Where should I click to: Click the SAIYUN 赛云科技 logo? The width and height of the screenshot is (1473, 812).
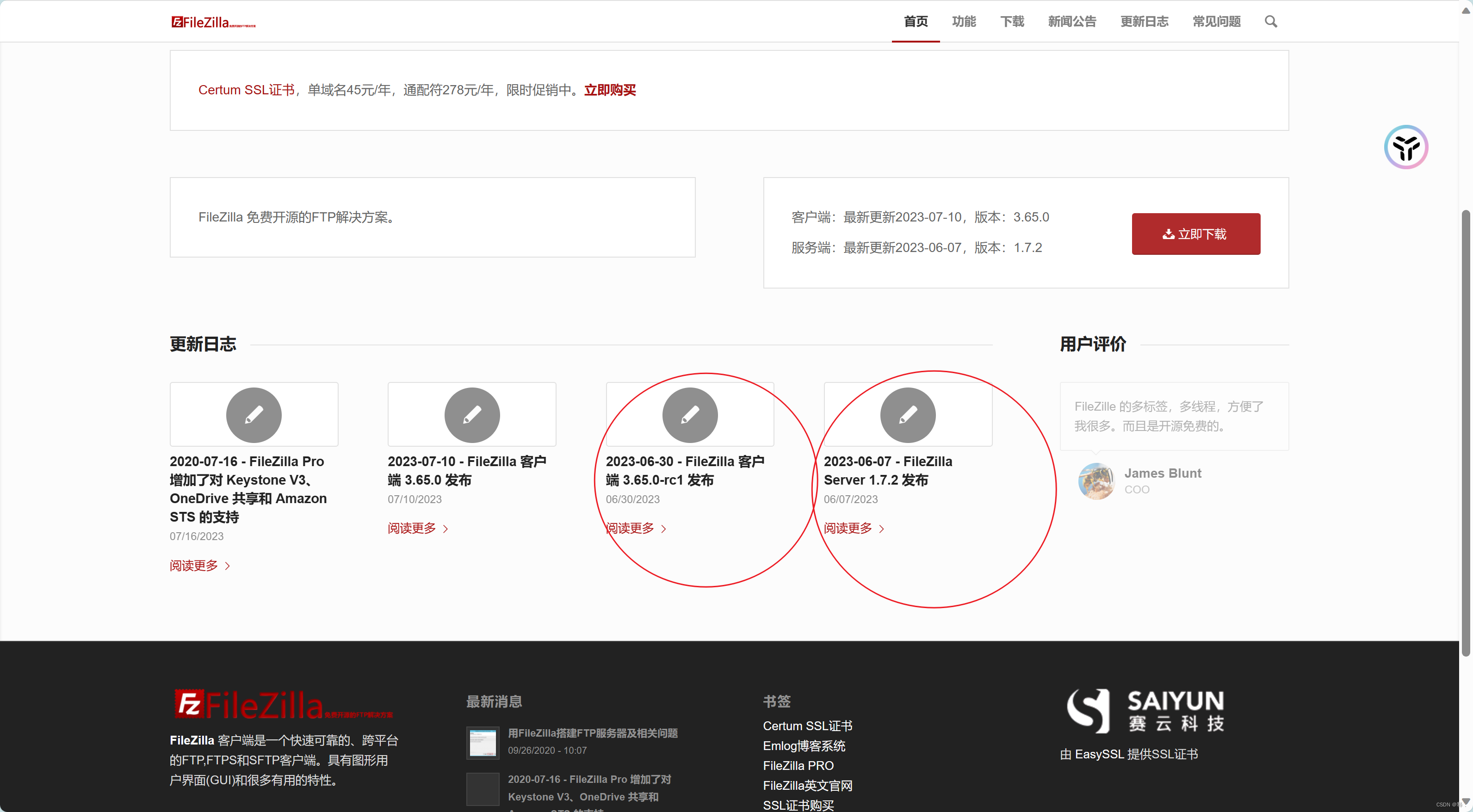1145,711
